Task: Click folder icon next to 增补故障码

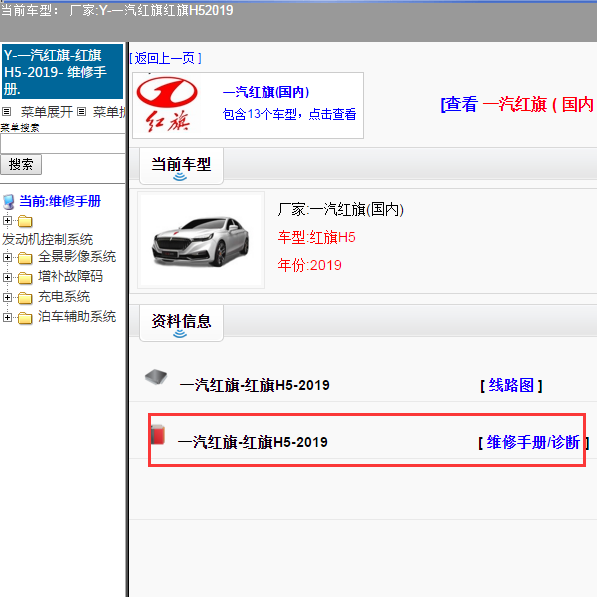Action: point(25,278)
